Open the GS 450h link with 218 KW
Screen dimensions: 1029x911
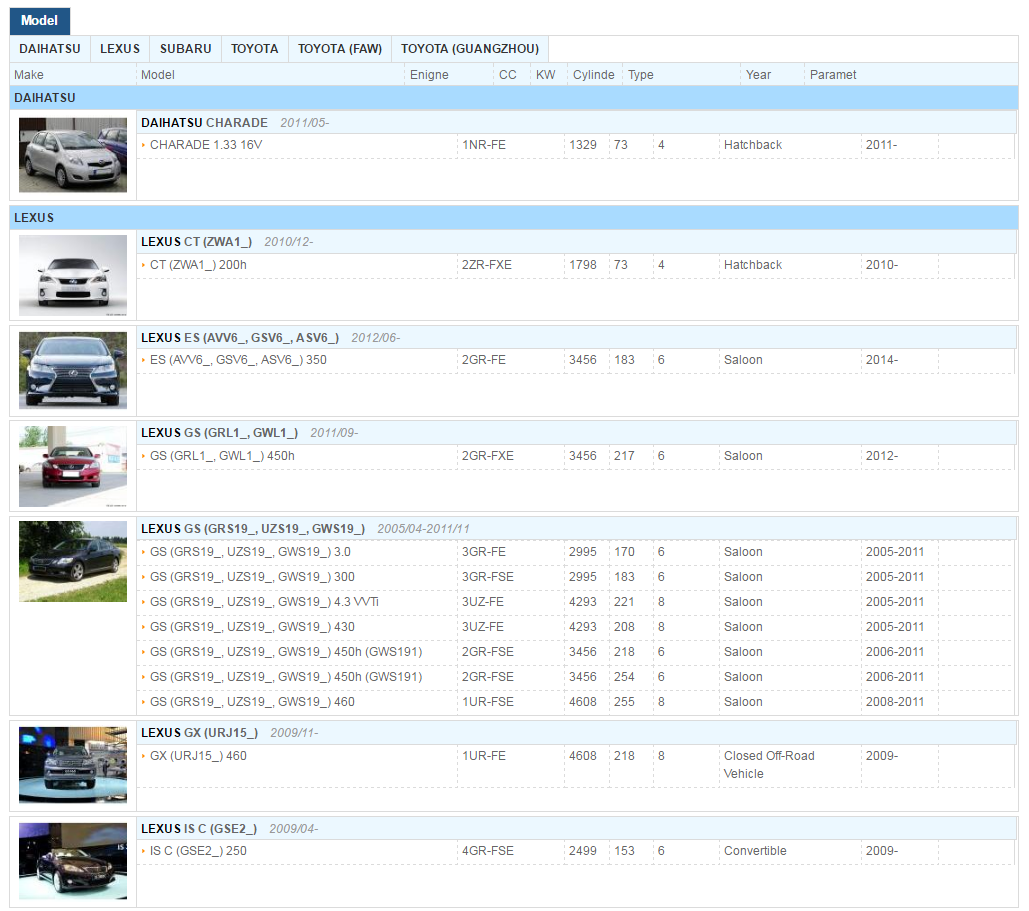[x=285, y=652]
